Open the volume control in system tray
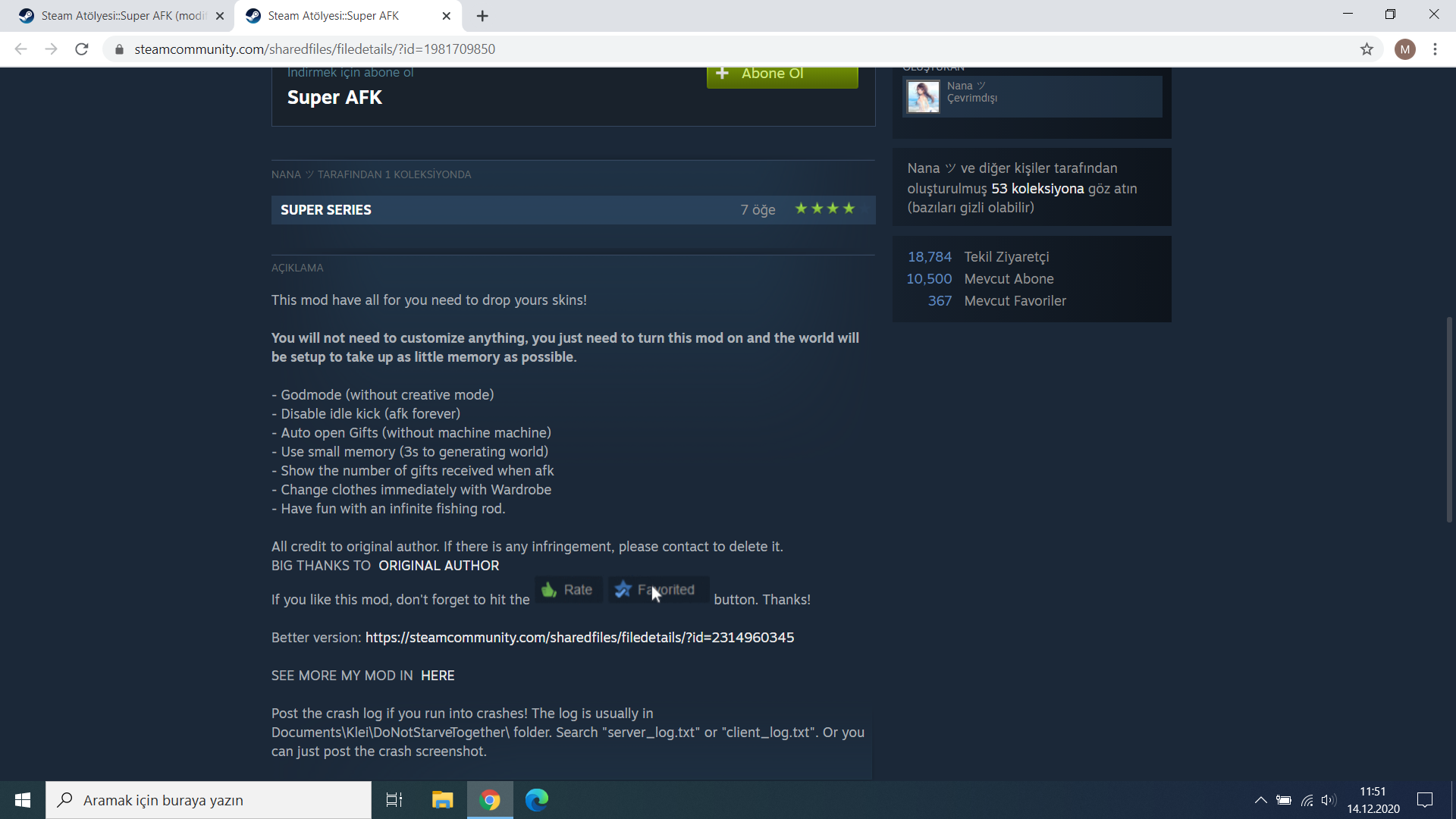Screen dimensions: 1456x819 [1329, 800]
